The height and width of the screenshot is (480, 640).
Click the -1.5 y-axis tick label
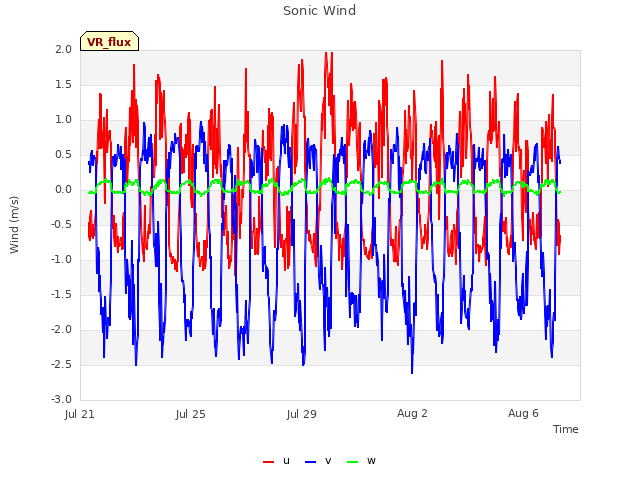click(61, 294)
